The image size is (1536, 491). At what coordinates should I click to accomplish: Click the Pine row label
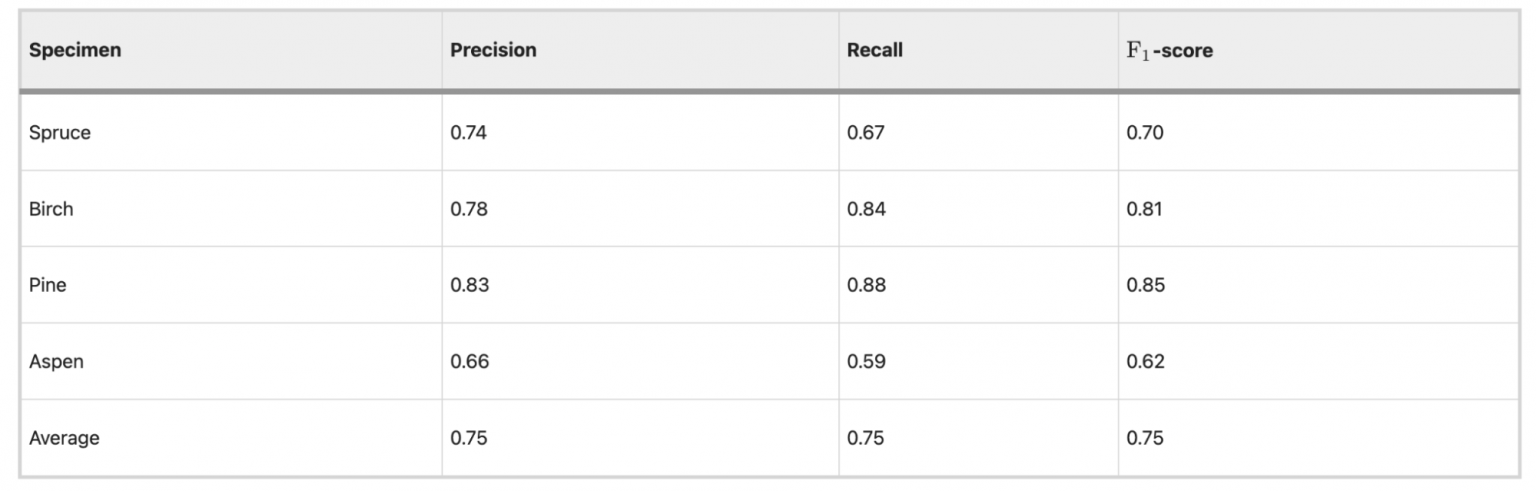(x=48, y=285)
